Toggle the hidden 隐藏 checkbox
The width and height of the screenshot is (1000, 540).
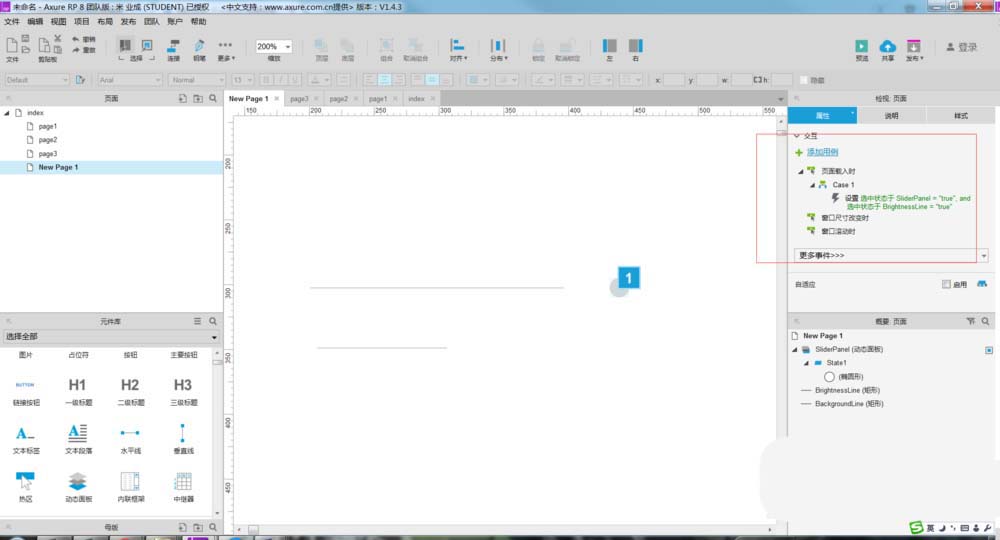(804, 80)
